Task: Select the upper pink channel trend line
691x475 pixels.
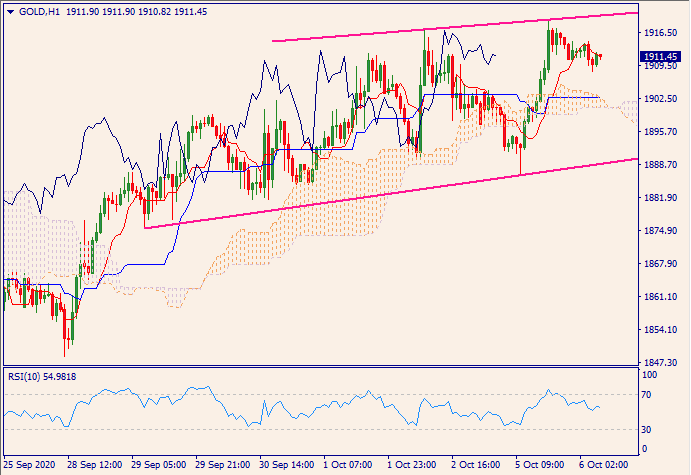Action: [x=450, y=27]
